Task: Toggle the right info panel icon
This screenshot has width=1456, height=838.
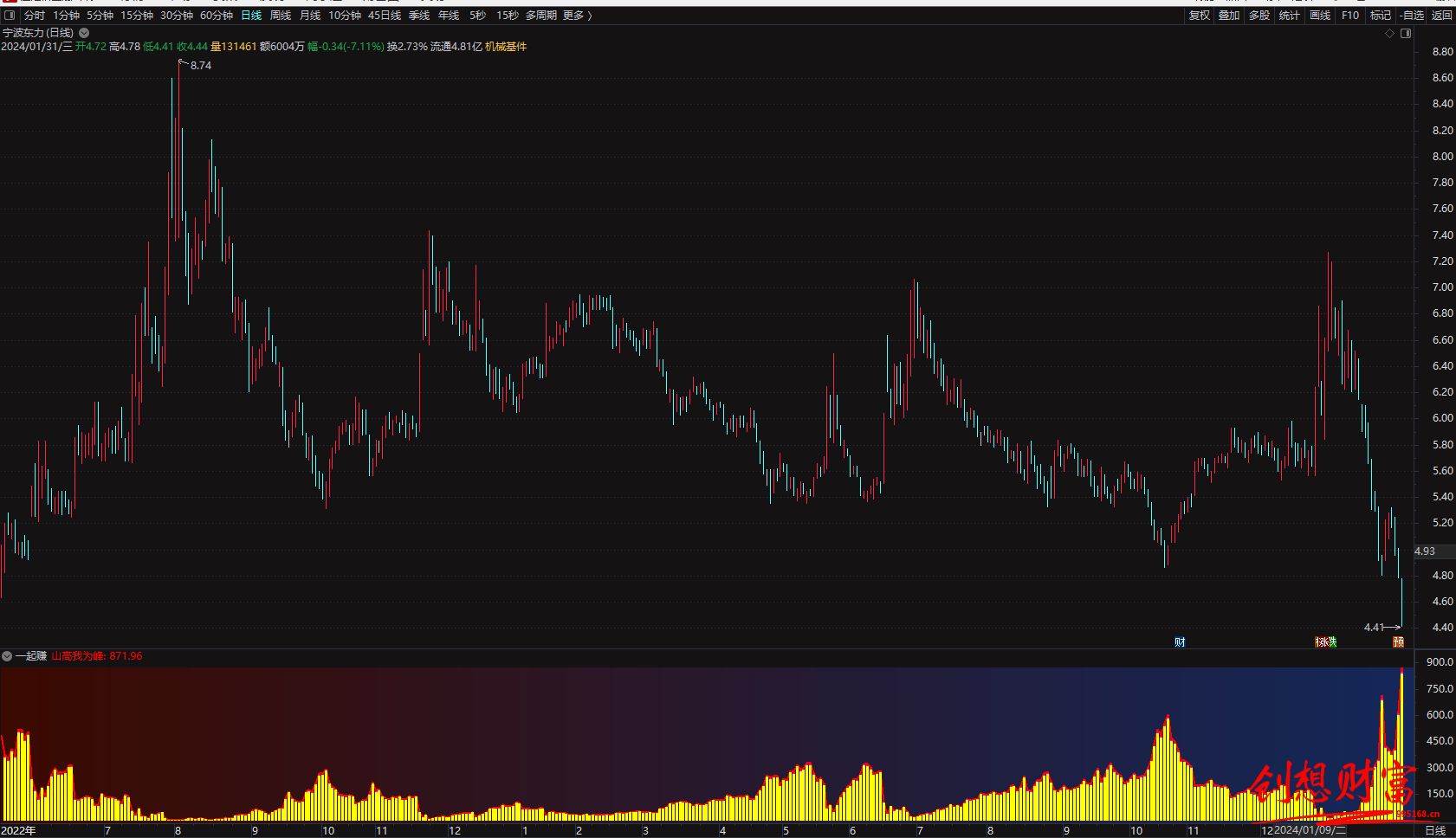Action: (1406, 34)
